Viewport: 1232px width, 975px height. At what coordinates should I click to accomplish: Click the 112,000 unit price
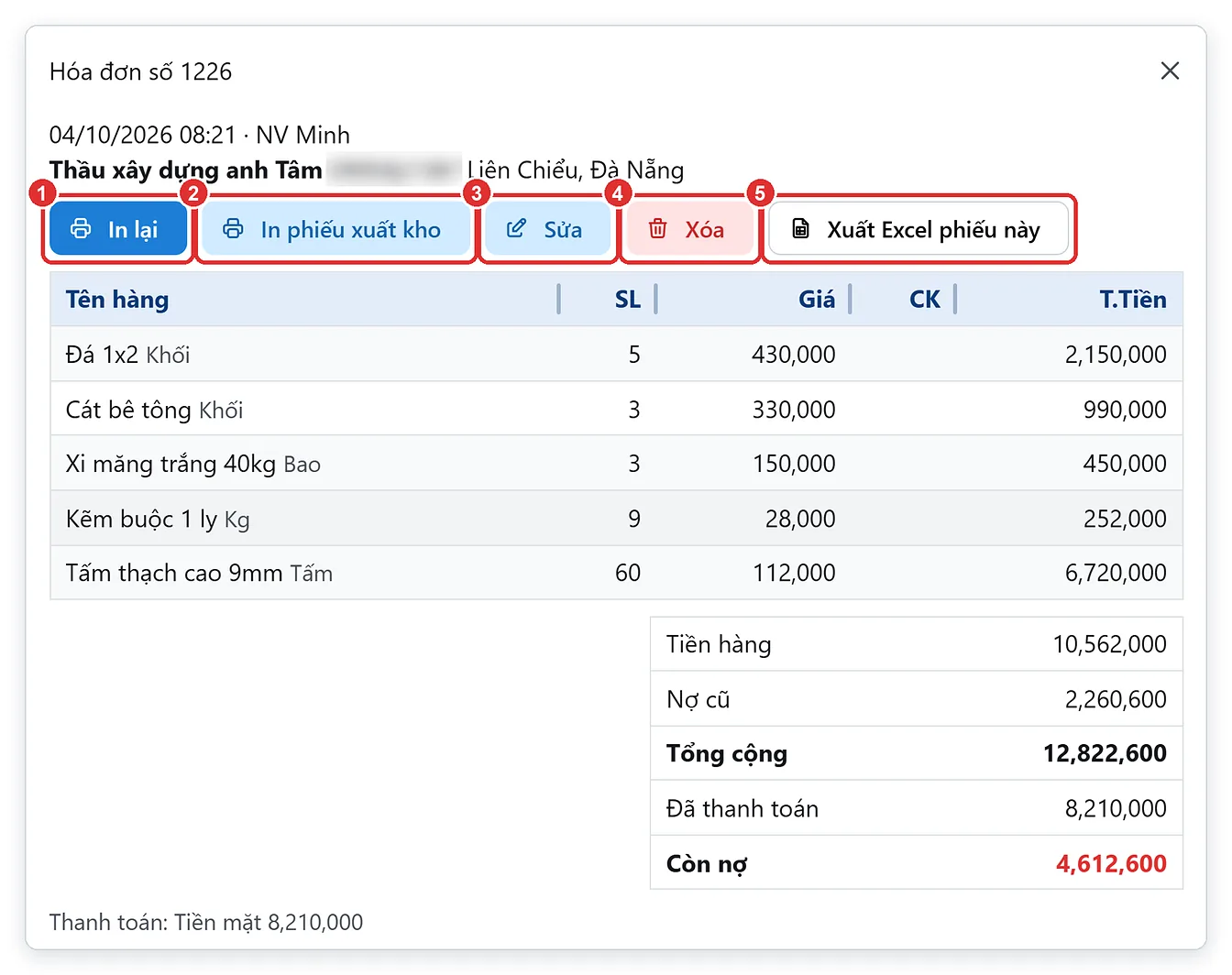coord(794,573)
